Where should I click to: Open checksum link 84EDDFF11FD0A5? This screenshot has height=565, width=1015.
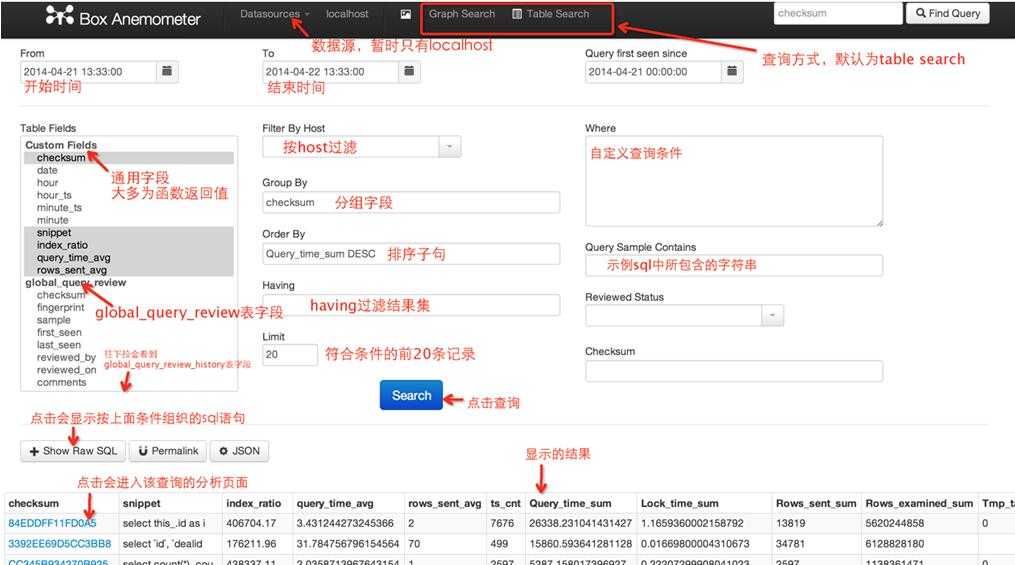pos(52,523)
